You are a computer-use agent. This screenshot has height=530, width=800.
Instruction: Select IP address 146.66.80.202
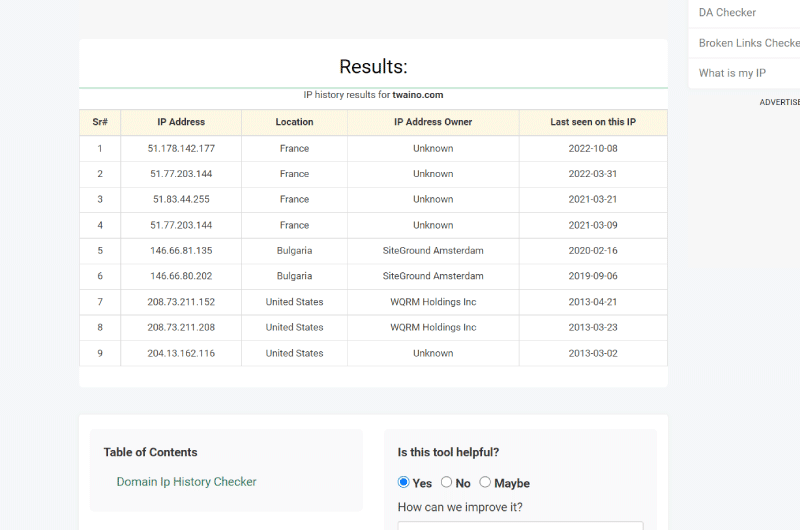pos(181,276)
